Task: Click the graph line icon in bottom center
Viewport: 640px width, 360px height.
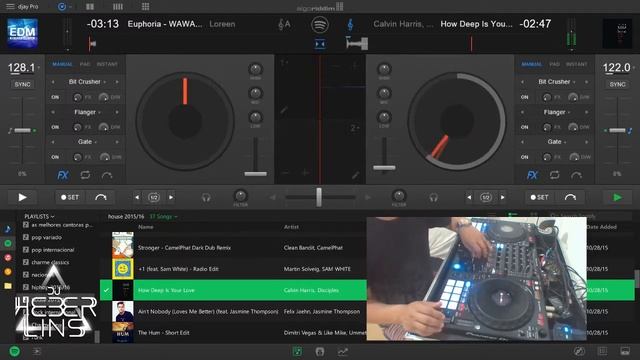Action: 342,351
